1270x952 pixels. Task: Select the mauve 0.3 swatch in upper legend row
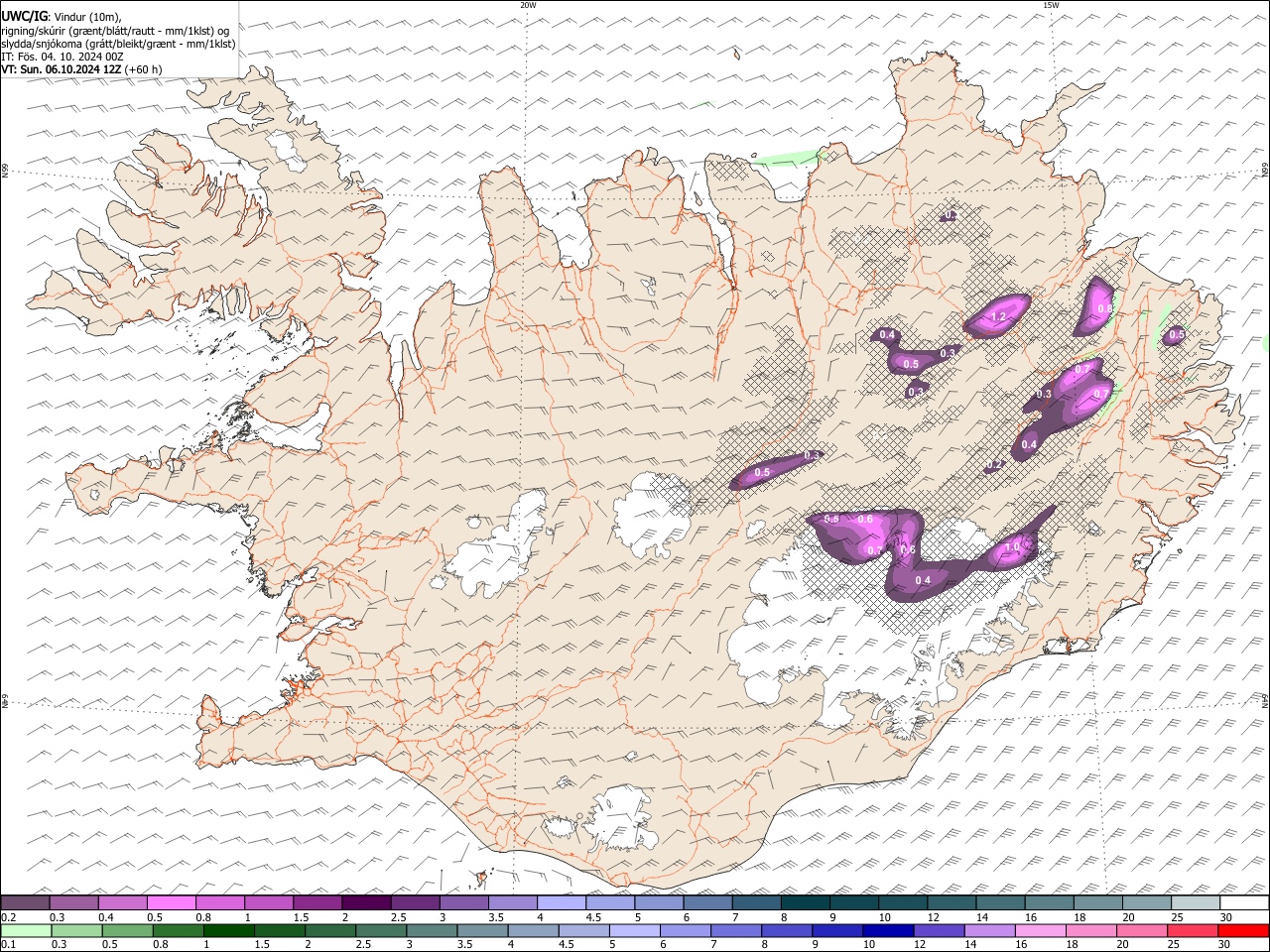pos(74,903)
